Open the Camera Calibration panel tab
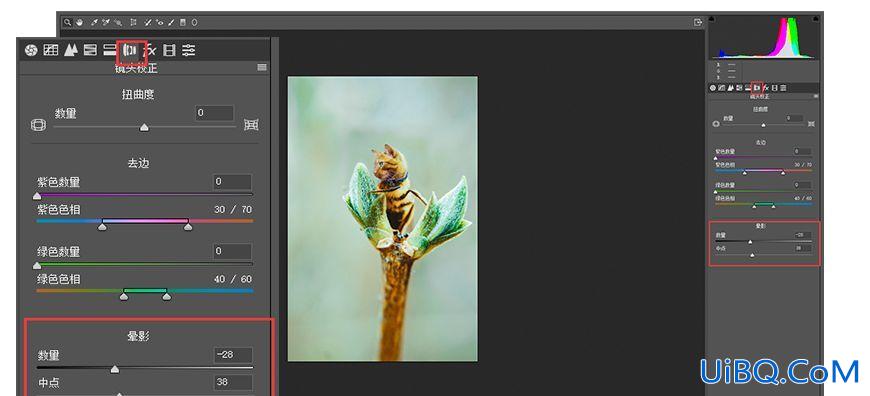Image resolution: width=870 pixels, height=396 pixels. [x=170, y=50]
